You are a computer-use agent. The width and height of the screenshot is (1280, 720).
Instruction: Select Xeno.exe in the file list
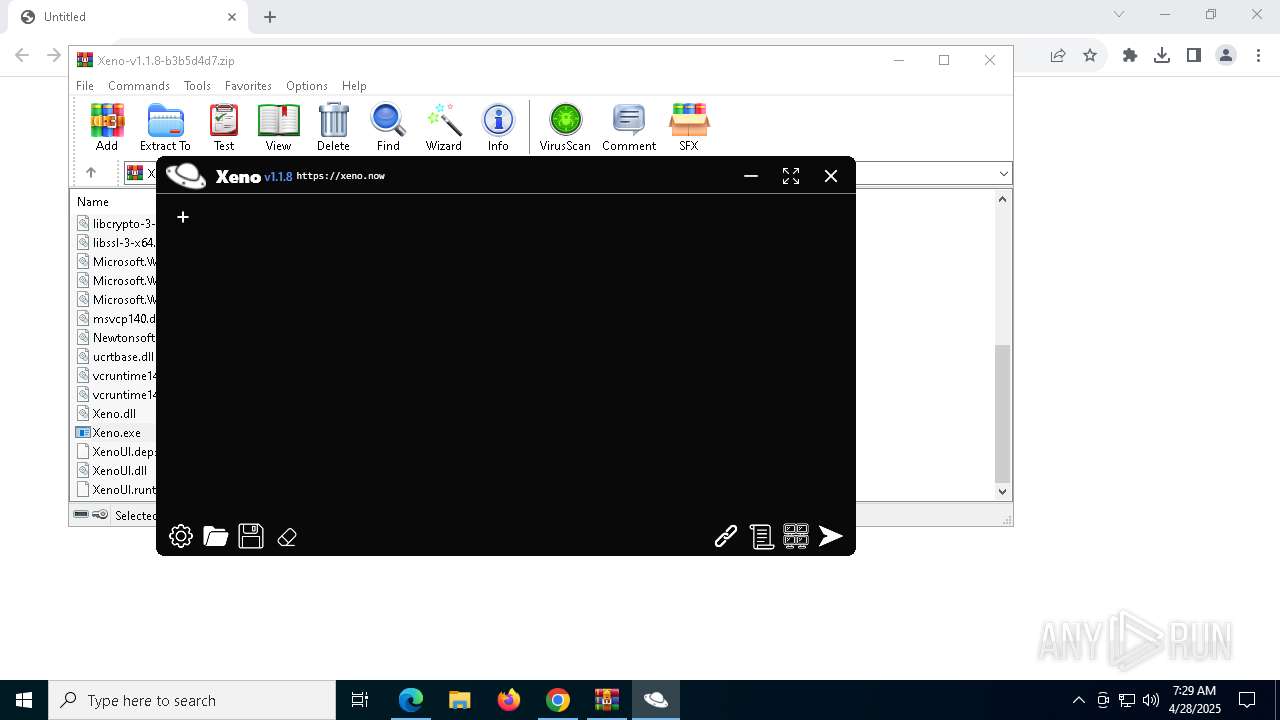click(115, 433)
